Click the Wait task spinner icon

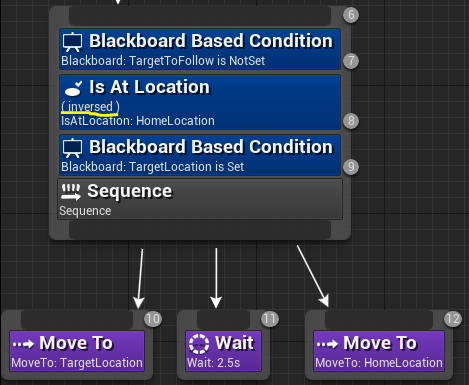tap(199, 344)
